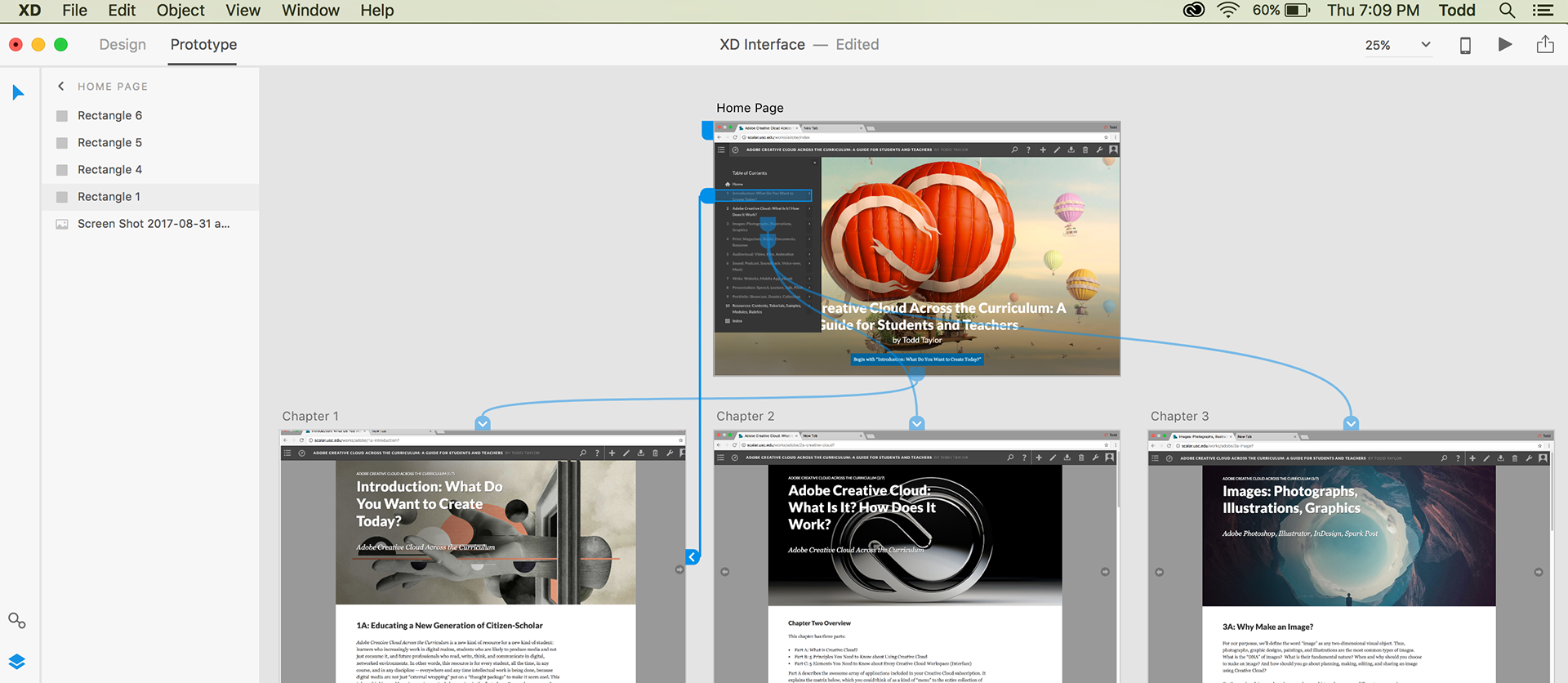Open the Help menu

(377, 11)
